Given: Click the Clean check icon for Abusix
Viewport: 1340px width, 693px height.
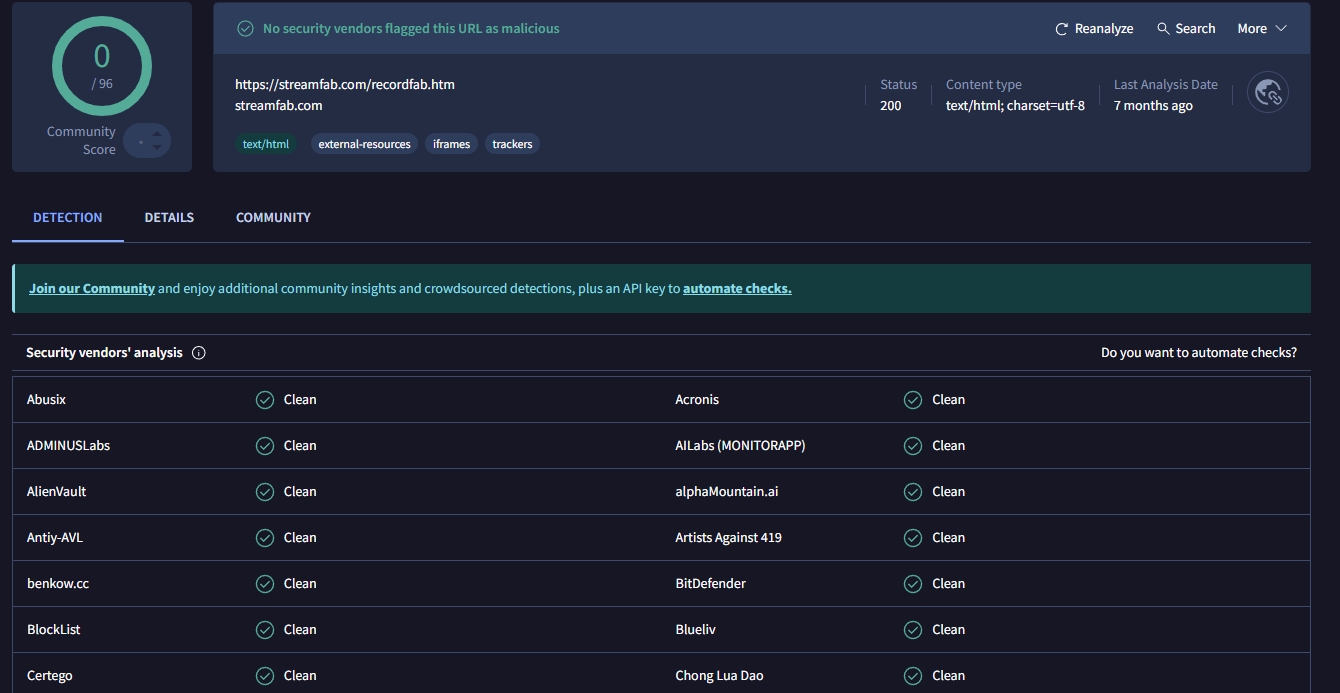Looking at the screenshot, I should (x=265, y=400).
